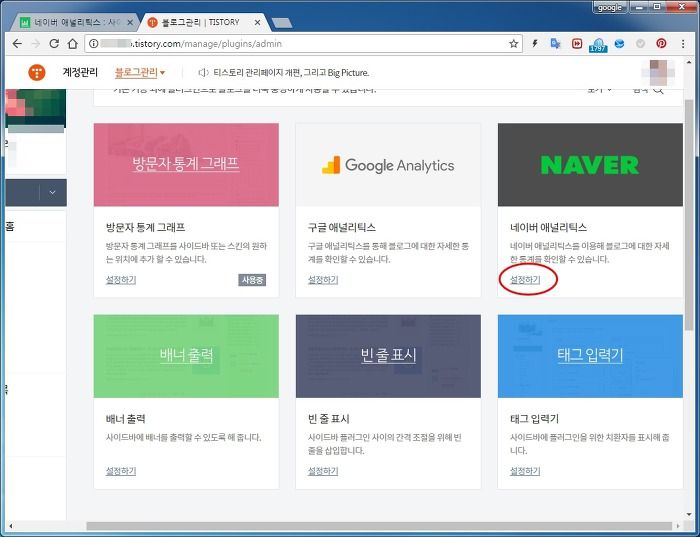Screen dimensions: 700x537
Task: Click the google label in title bar
Action: click(x=610, y=8)
